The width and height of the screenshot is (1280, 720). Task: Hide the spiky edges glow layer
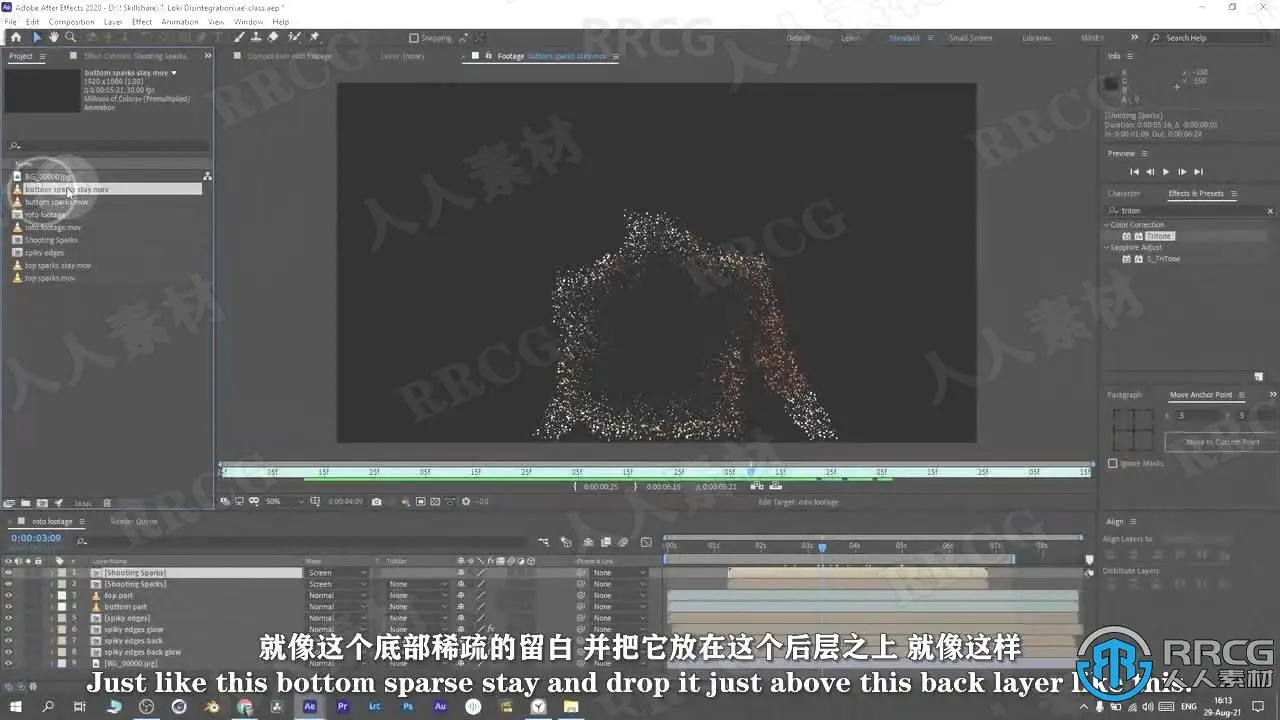pos(8,630)
